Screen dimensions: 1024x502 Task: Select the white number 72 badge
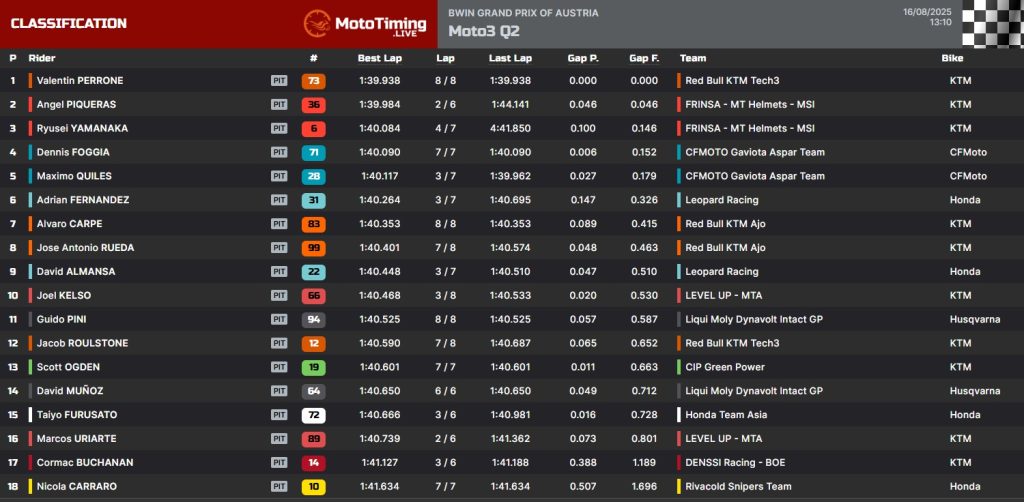tap(313, 415)
